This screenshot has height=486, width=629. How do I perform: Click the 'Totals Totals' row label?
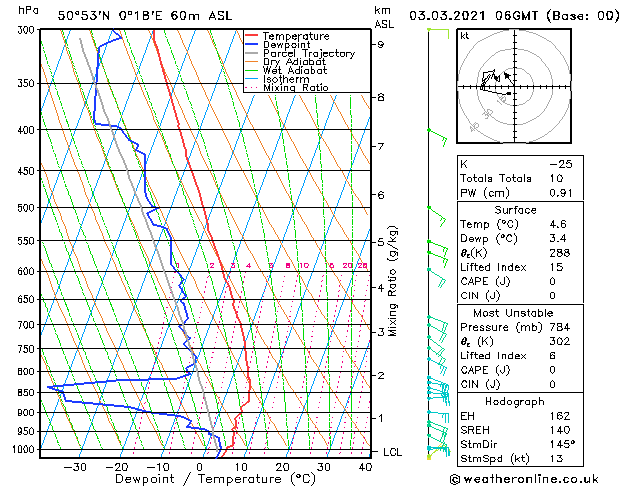(495, 178)
